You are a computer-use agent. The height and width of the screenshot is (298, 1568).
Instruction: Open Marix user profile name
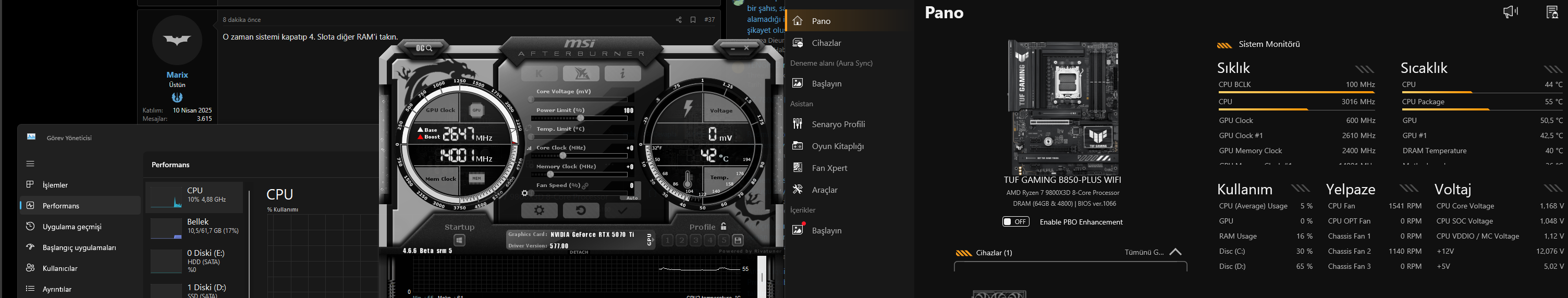coord(177,75)
